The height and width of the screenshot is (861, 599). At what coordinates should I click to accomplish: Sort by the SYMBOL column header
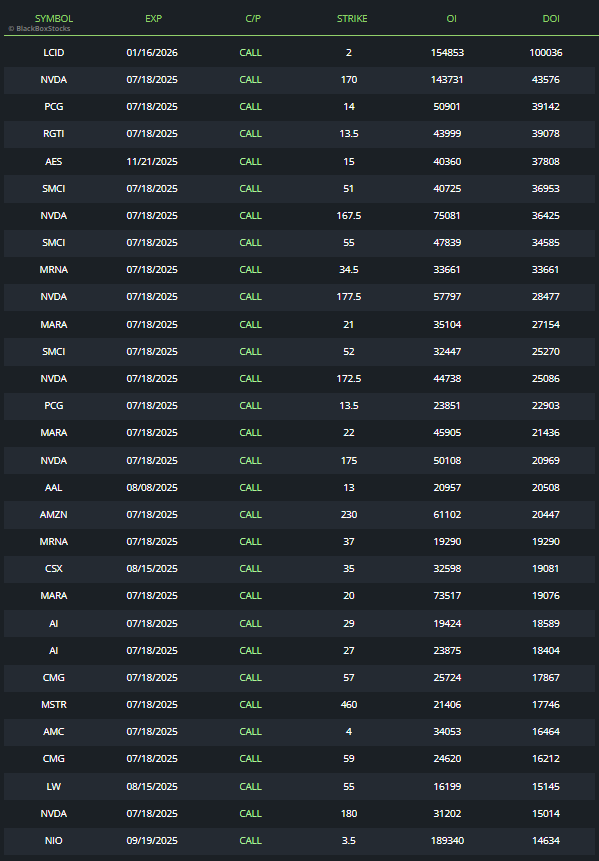[54, 19]
